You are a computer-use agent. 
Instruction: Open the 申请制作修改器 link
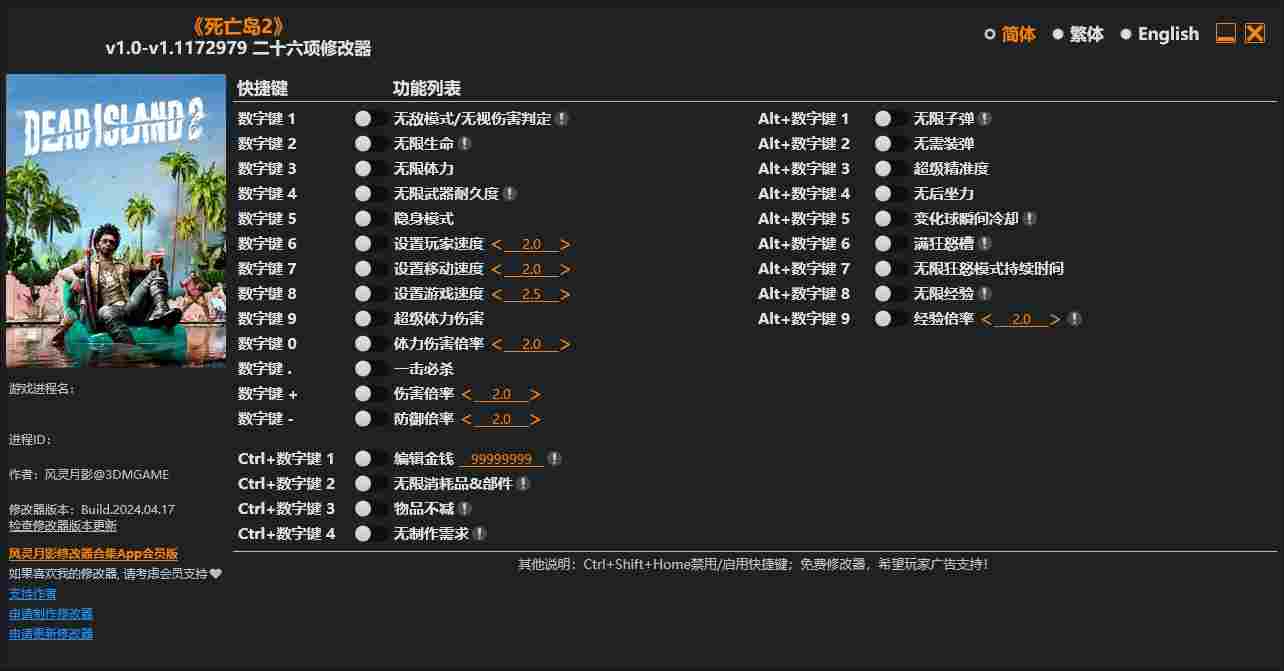click(51, 614)
